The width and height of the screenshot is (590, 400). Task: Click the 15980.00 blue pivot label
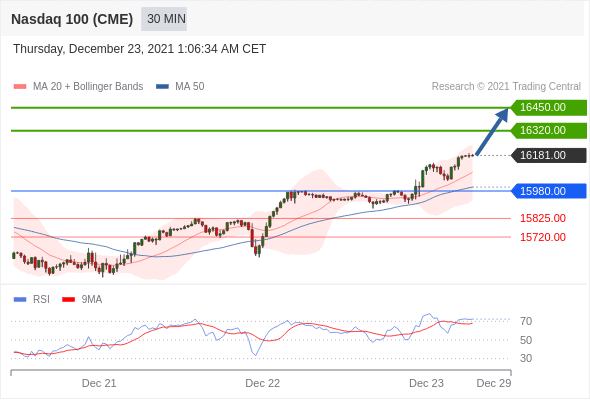click(x=549, y=191)
